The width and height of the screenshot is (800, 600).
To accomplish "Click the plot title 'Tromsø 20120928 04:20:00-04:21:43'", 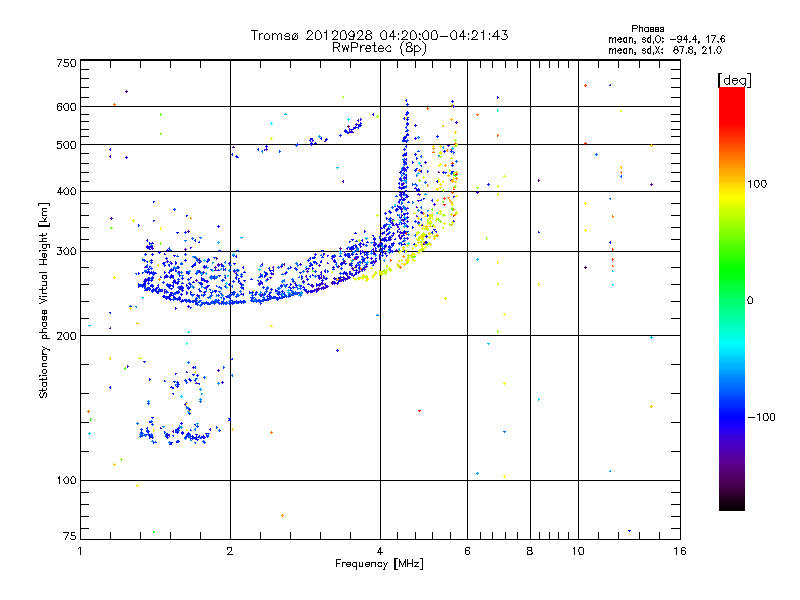I will [380, 35].
